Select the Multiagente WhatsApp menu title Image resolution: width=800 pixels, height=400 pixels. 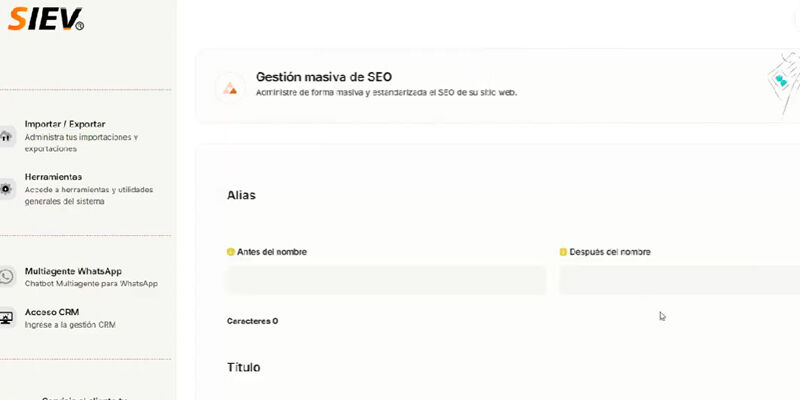[73, 271]
